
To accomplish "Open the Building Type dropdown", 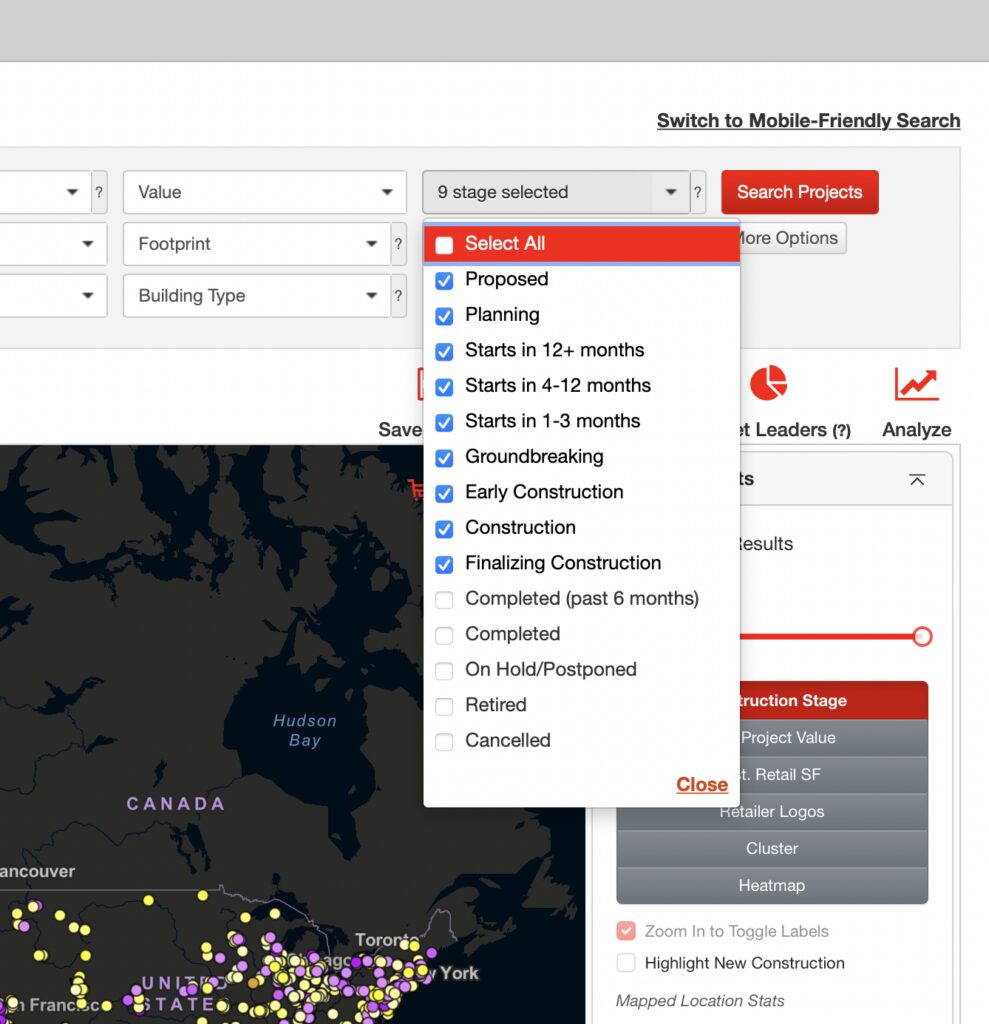I will [256, 296].
